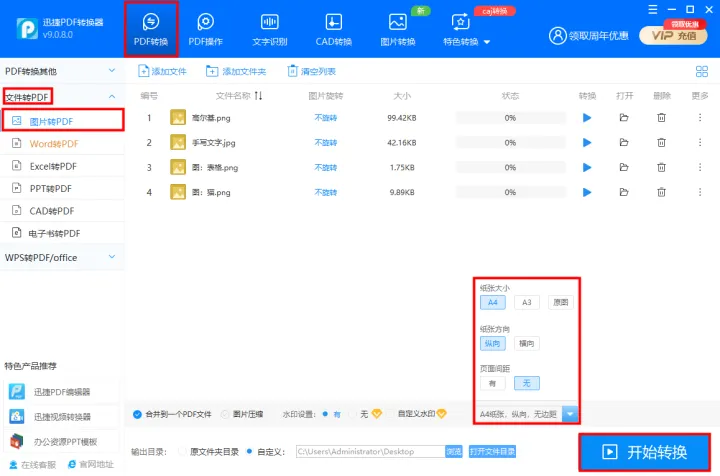Open folder for 高尔基.png
Screen dimensions: 720x476
click(x=624, y=118)
